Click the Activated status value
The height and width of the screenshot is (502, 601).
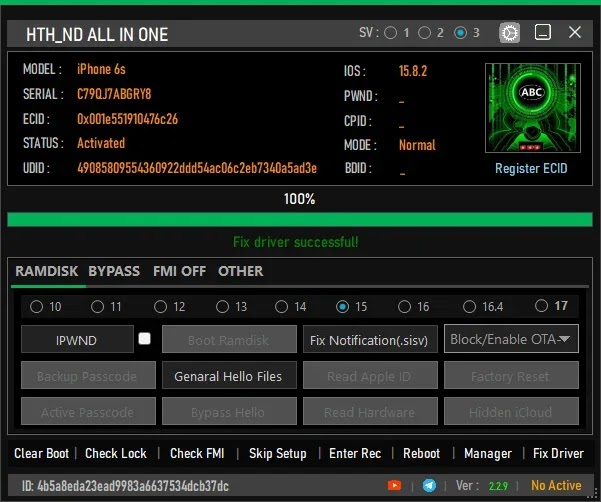pos(101,143)
